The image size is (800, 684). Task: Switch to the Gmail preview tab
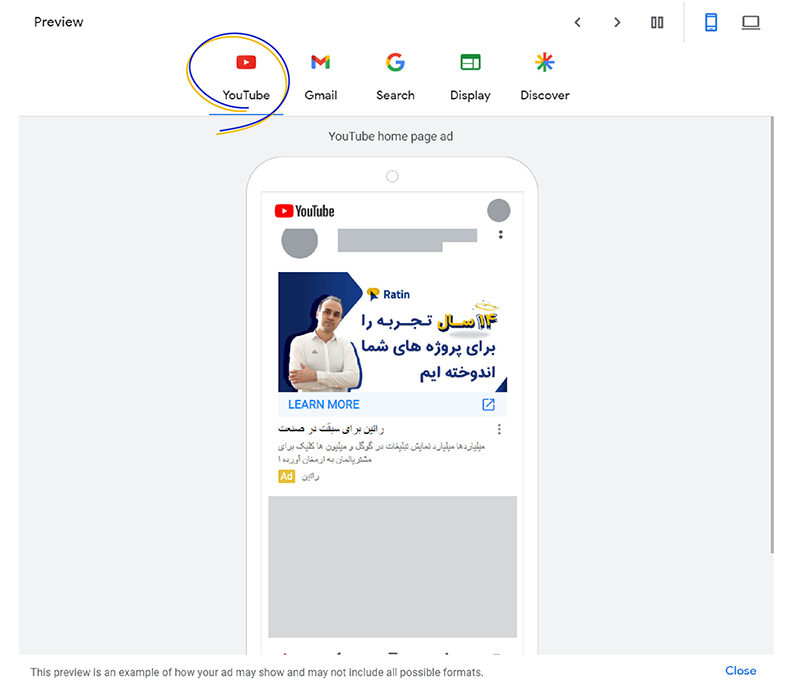pyautogui.click(x=320, y=78)
